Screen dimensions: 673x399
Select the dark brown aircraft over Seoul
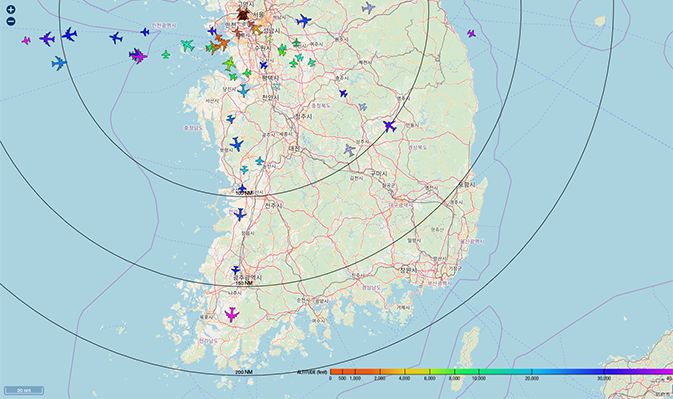pyautogui.click(x=243, y=15)
